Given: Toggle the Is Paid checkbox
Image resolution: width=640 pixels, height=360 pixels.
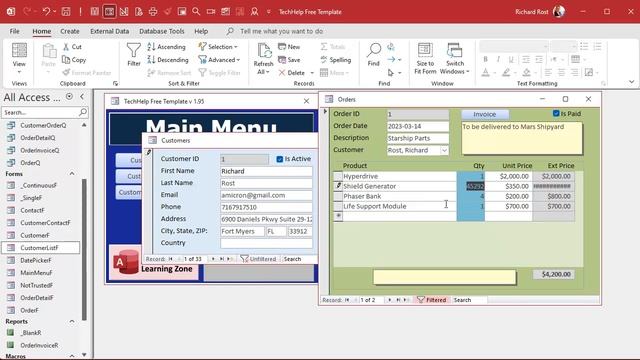Looking at the screenshot, I should pos(556,113).
